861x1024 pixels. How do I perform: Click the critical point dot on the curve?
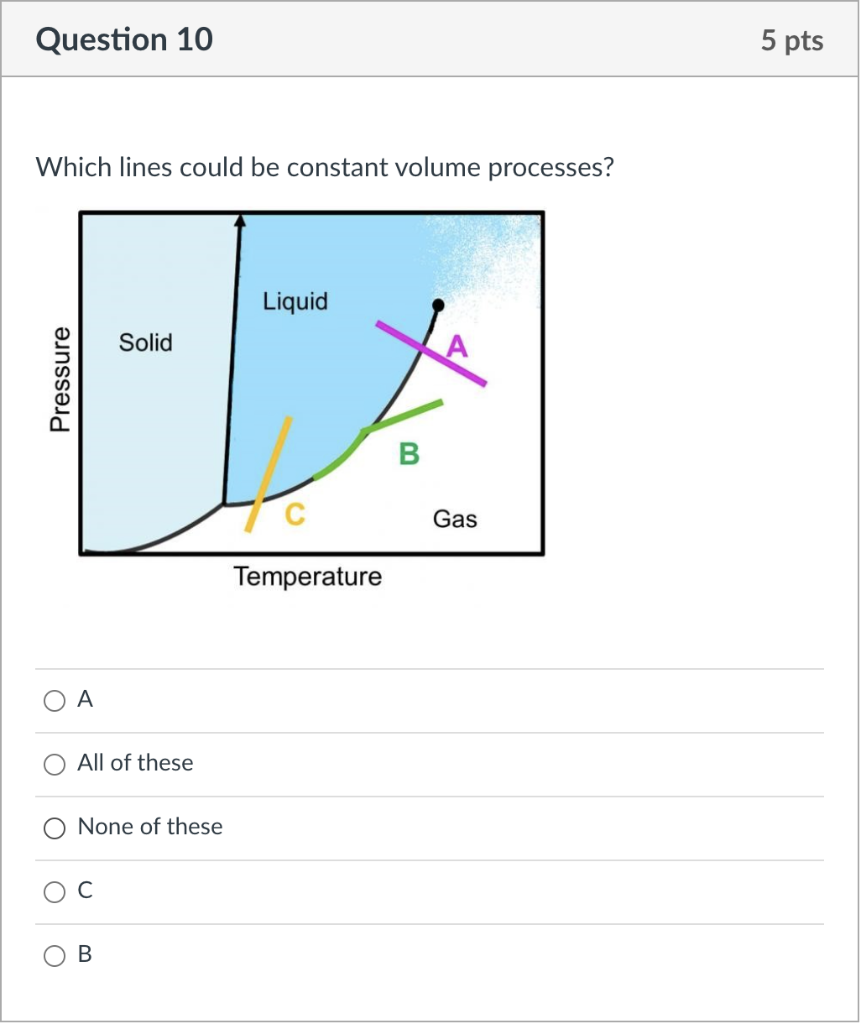(x=437, y=306)
